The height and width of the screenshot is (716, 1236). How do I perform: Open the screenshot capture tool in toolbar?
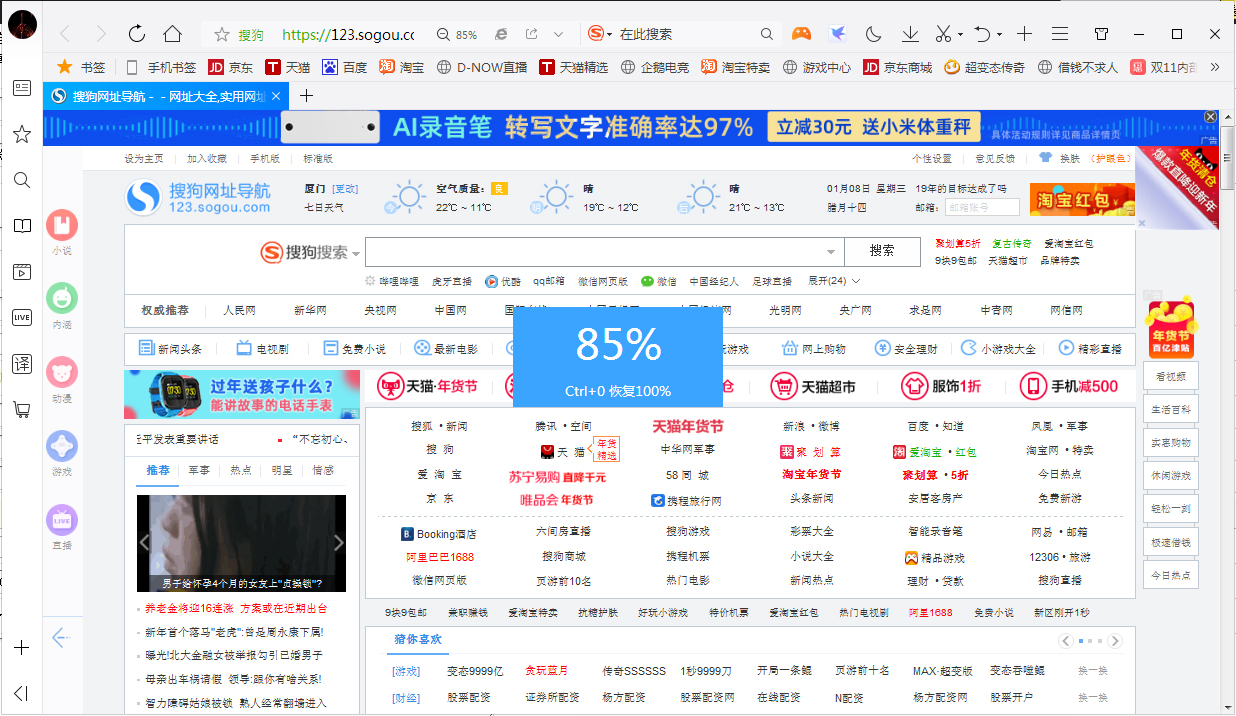click(945, 33)
